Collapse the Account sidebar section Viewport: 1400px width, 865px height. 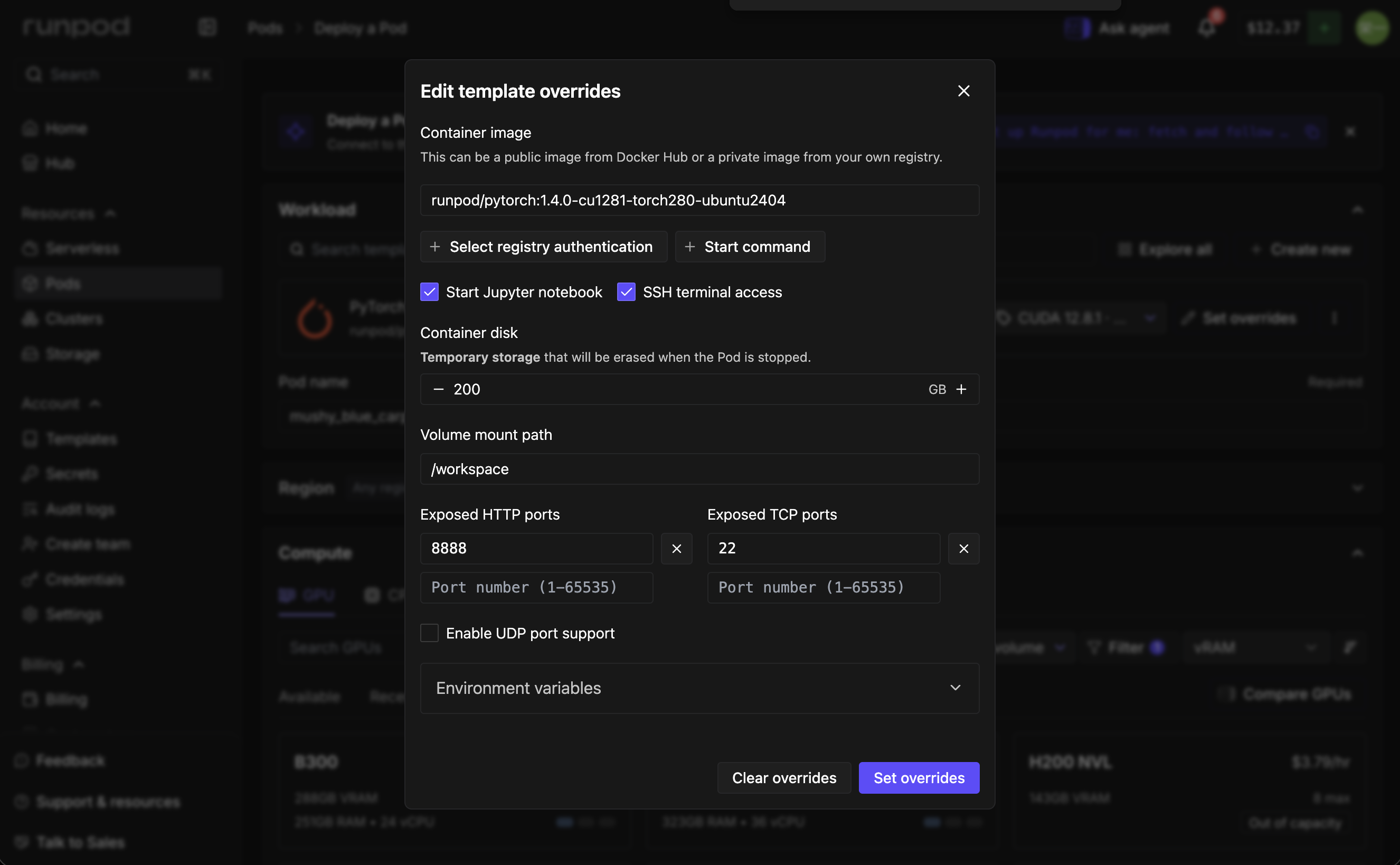pos(61,403)
